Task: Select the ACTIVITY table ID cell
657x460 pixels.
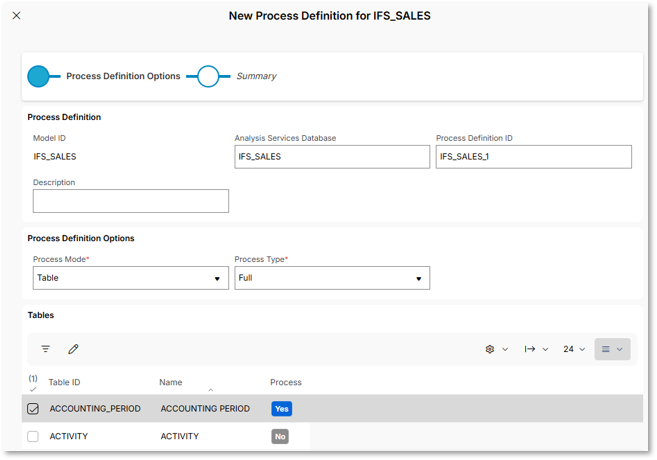Action: click(69, 437)
